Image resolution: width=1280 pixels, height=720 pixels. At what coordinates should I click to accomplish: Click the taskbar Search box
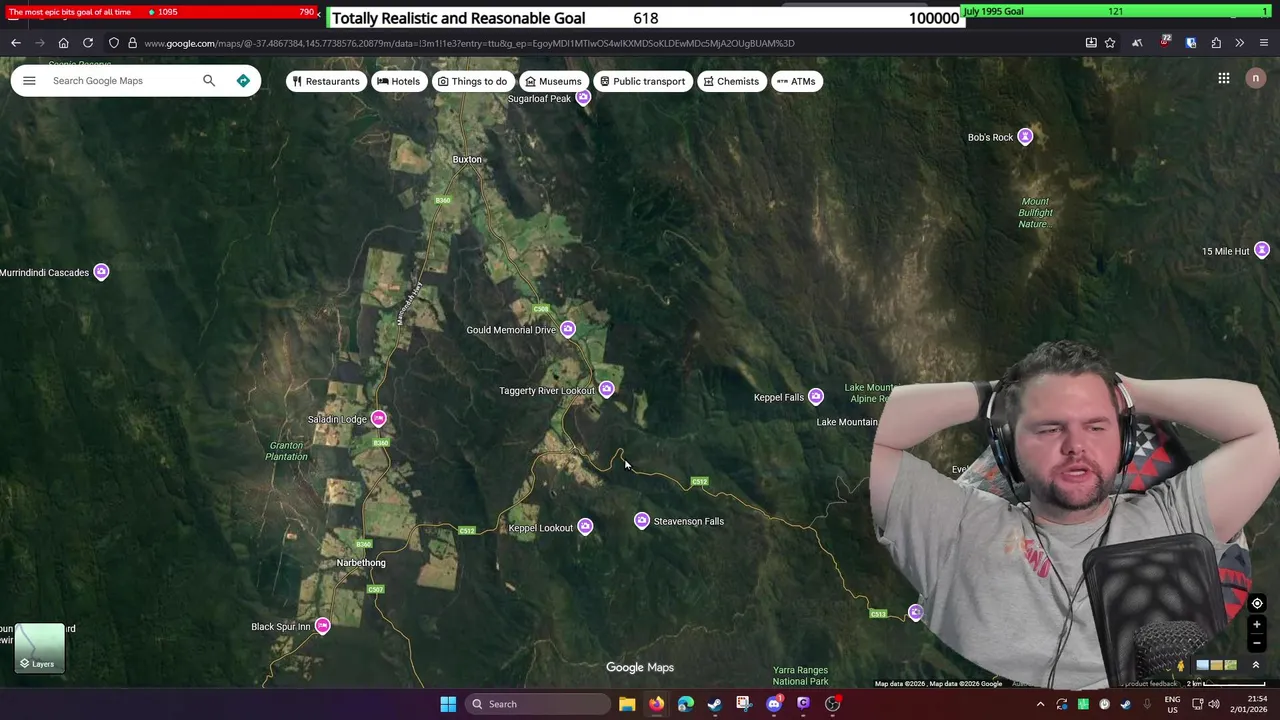coord(538,704)
